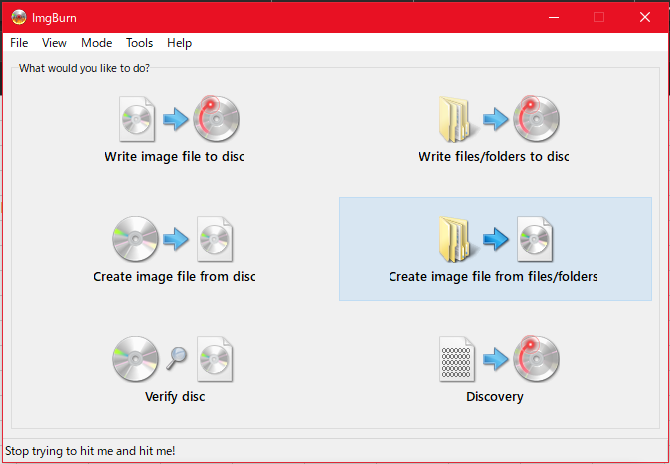Click the blue arrow in Write image file to disc
This screenshot has width=670, height=464.
pos(176,118)
